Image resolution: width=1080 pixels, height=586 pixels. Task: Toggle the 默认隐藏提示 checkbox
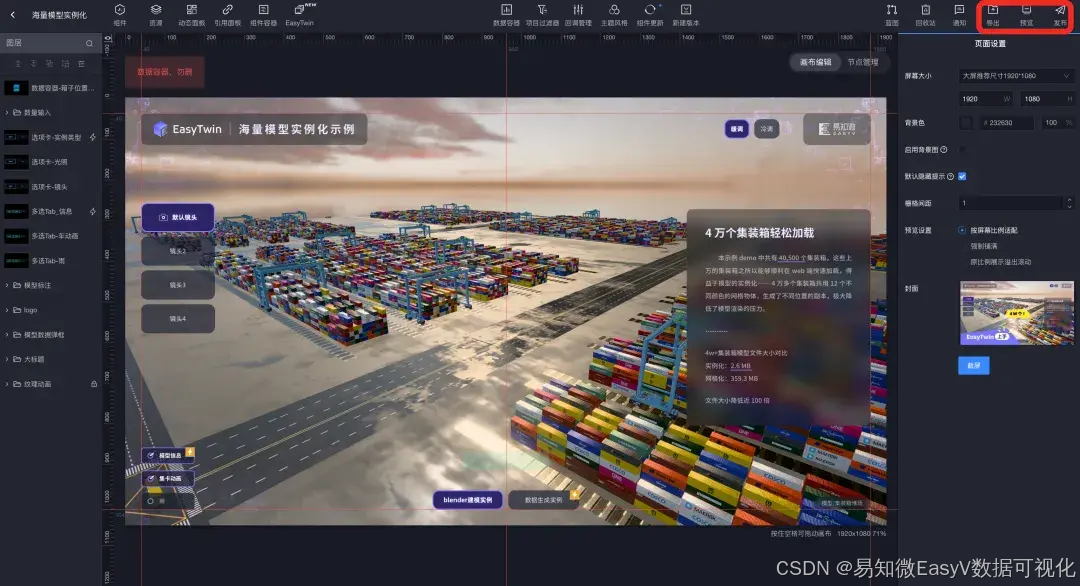(x=962, y=176)
